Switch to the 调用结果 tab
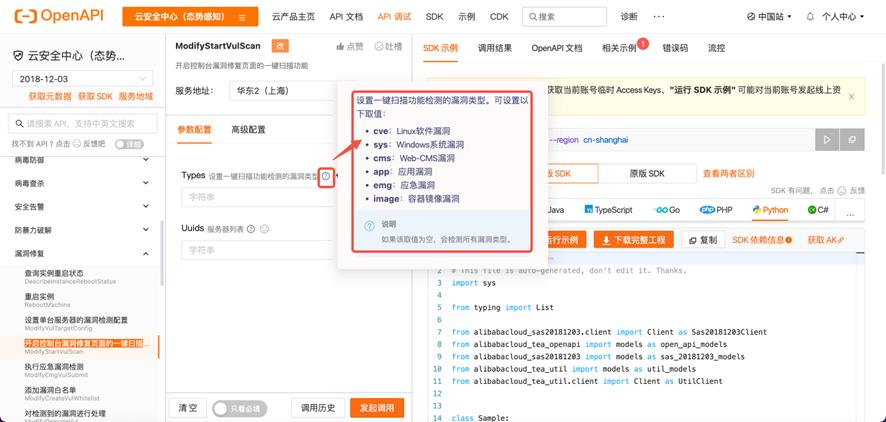This screenshot has height=422, width=886. click(495, 48)
